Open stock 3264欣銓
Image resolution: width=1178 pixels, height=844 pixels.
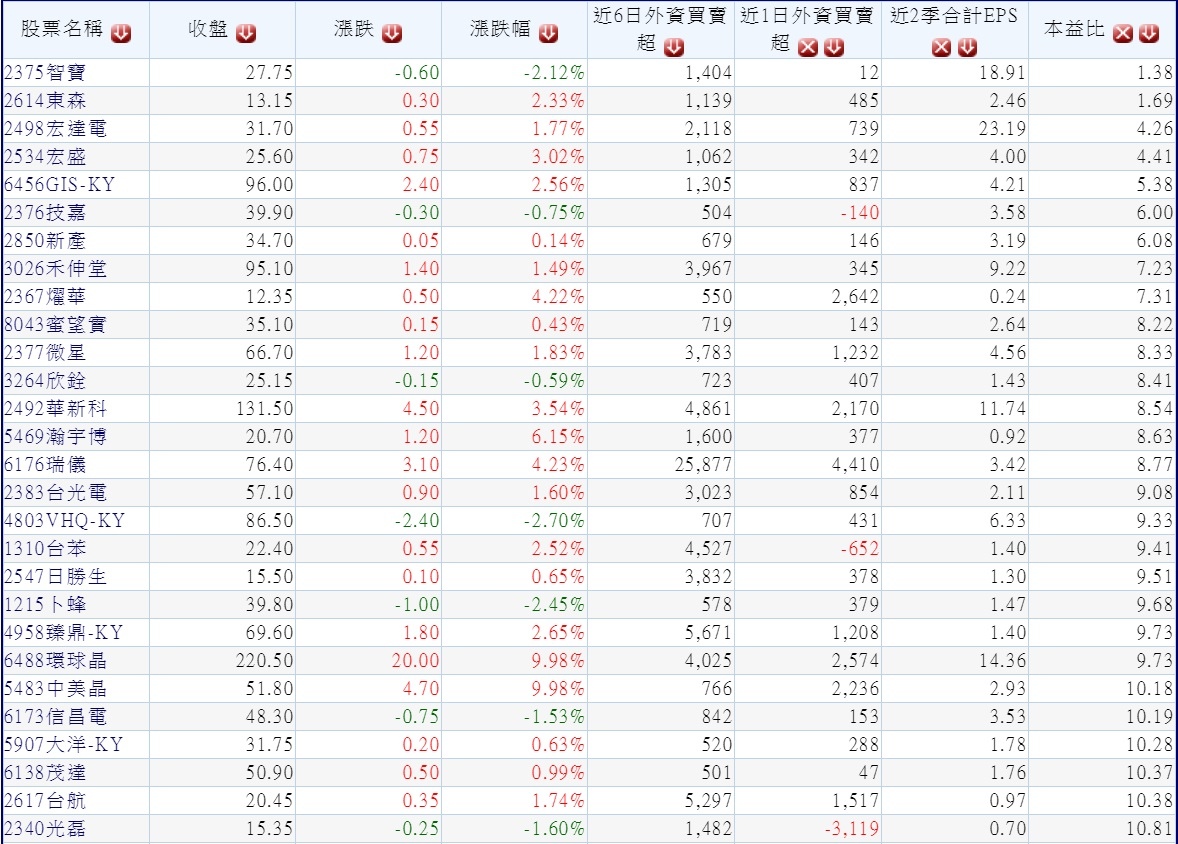45,381
